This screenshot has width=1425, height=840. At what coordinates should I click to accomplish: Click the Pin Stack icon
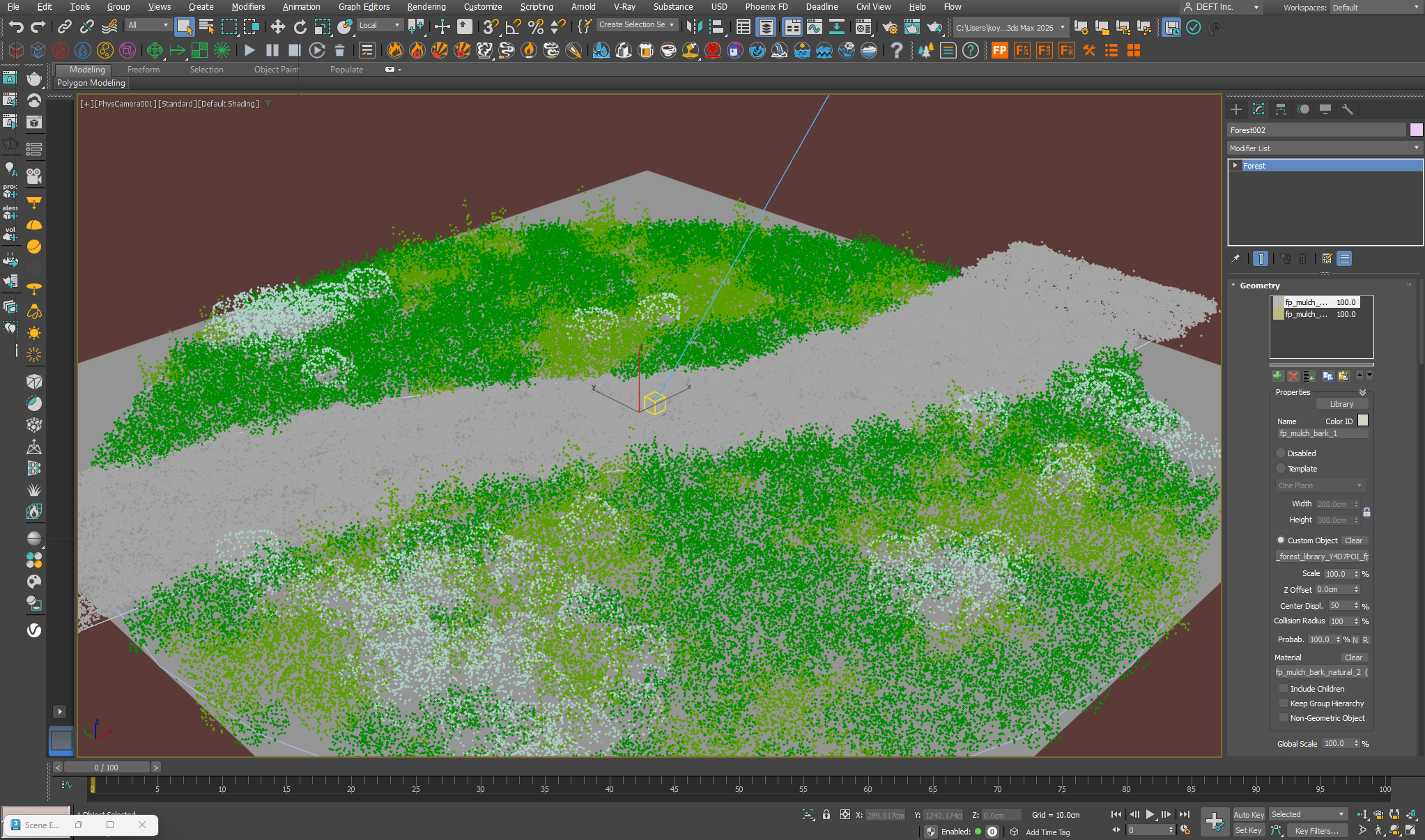(x=1236, y=258)
